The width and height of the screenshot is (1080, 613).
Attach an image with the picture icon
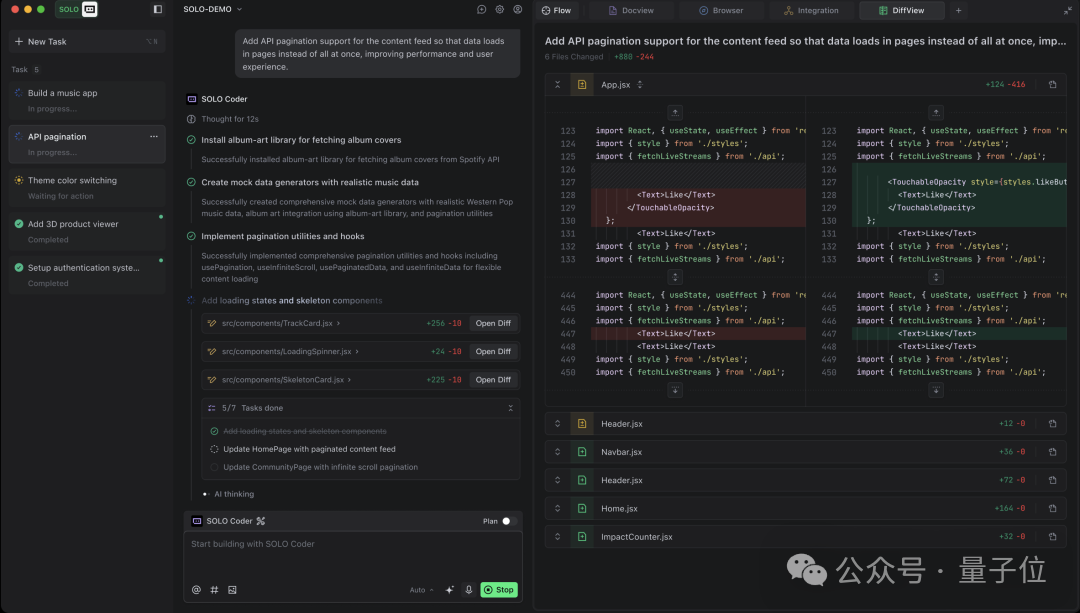click(232, 590)
